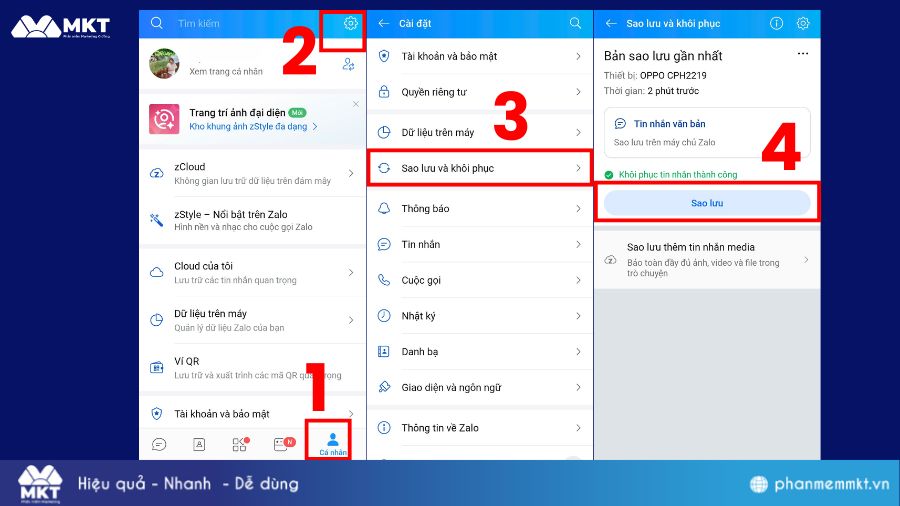
Task: Open Danh bạ settings
Action: pyautogui.click(x=479, y=352)
